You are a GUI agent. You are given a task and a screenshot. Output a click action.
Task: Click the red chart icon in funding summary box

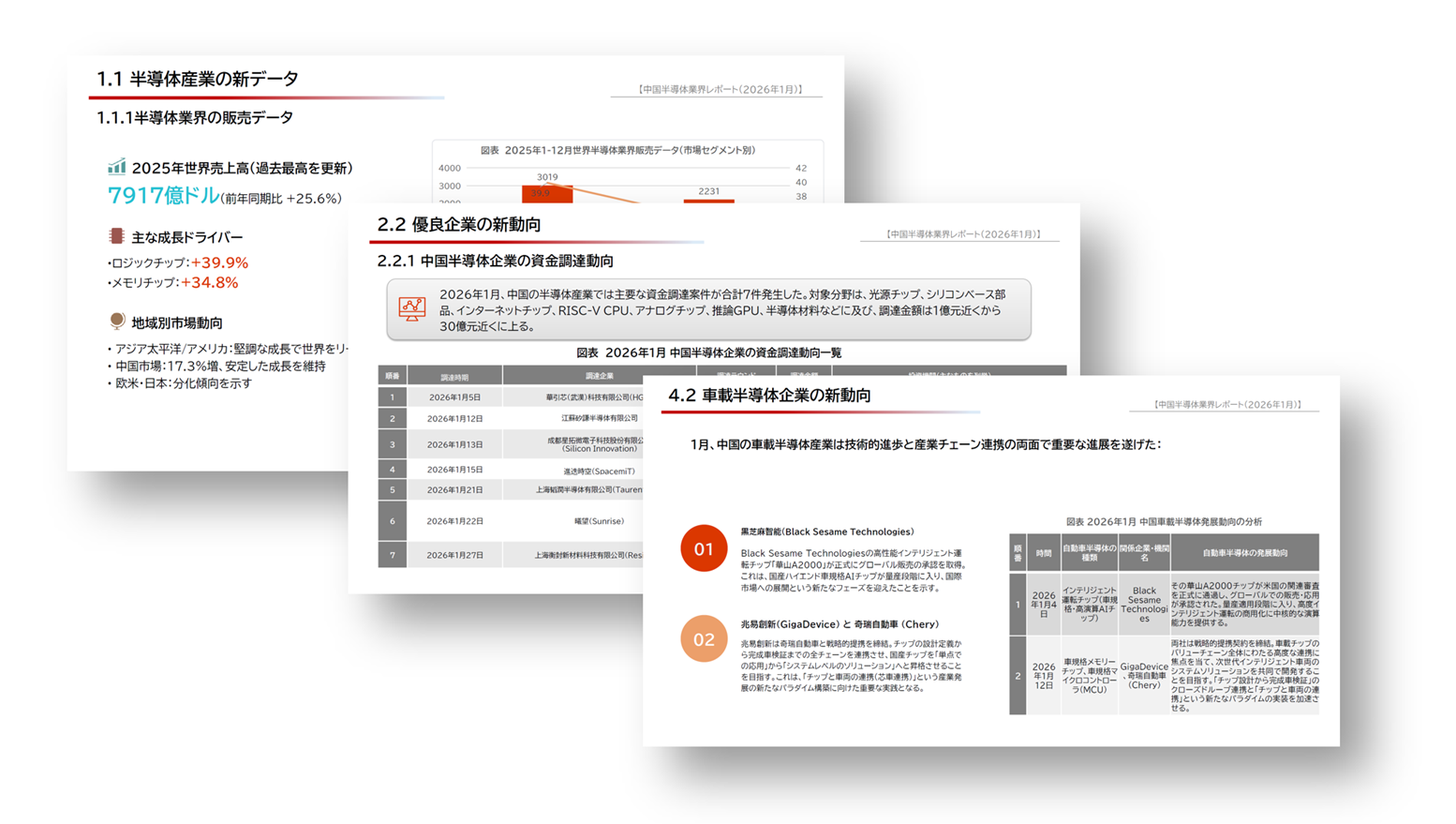(412, 308)
